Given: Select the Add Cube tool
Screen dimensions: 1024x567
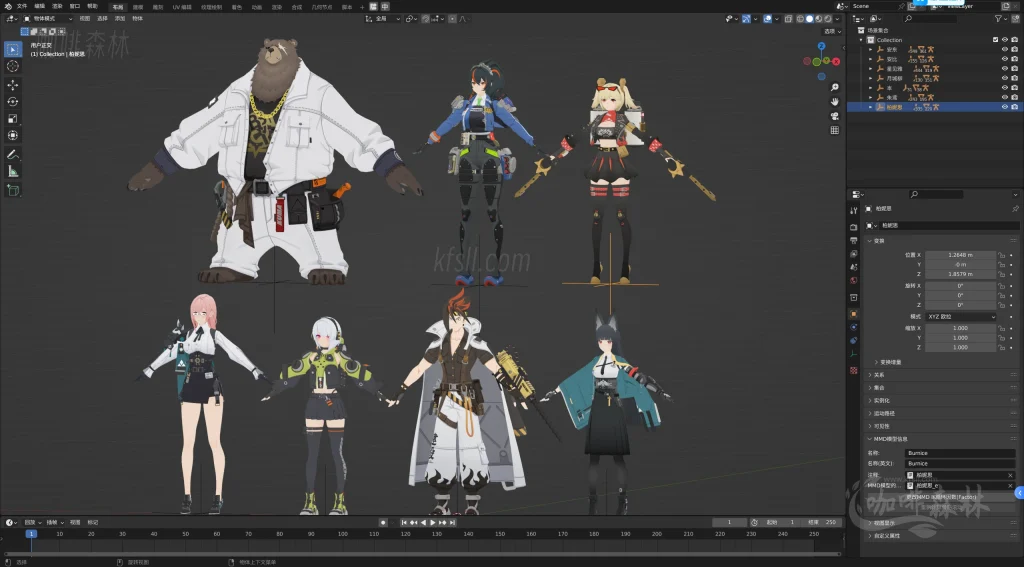Looking at the screenshot, I should coord(12,190).
